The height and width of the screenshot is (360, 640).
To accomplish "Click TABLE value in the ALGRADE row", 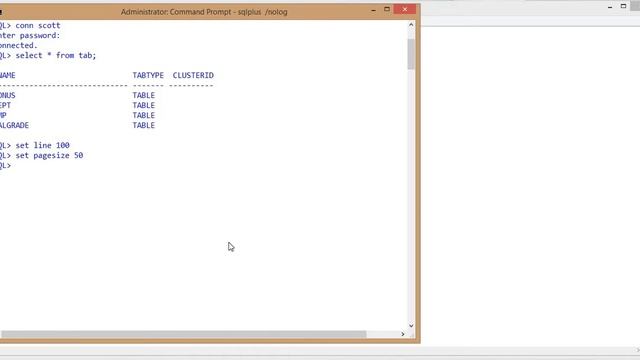I will tap(144, 125).
